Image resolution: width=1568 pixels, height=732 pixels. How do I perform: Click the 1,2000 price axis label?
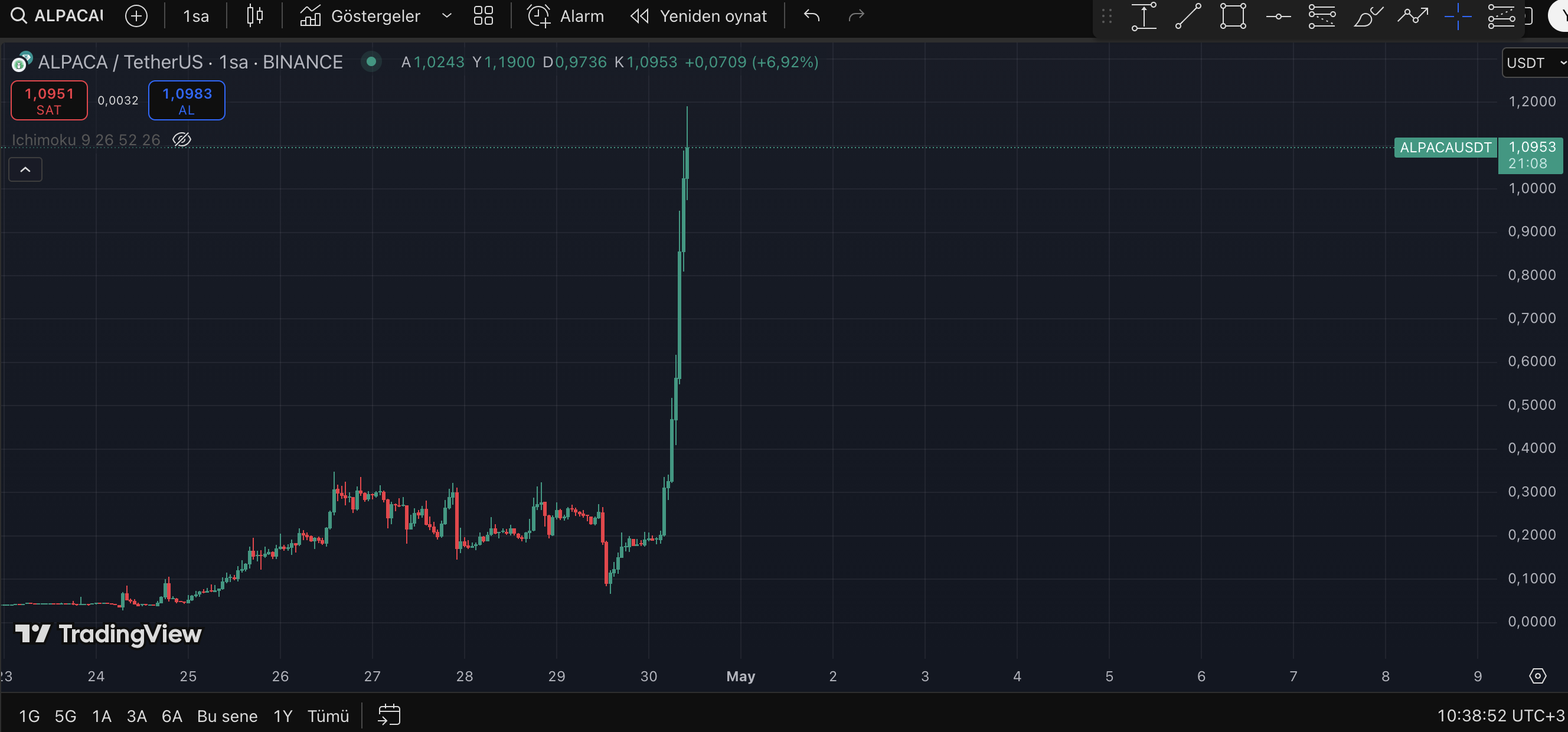click(x=1532, y=102)
